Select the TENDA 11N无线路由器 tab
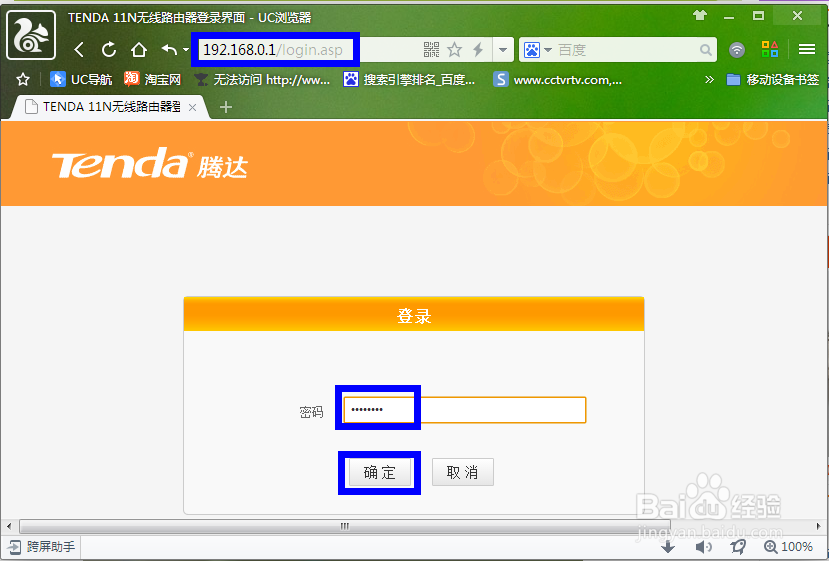The width and height of the screenshot is (829, 561). 108,107
